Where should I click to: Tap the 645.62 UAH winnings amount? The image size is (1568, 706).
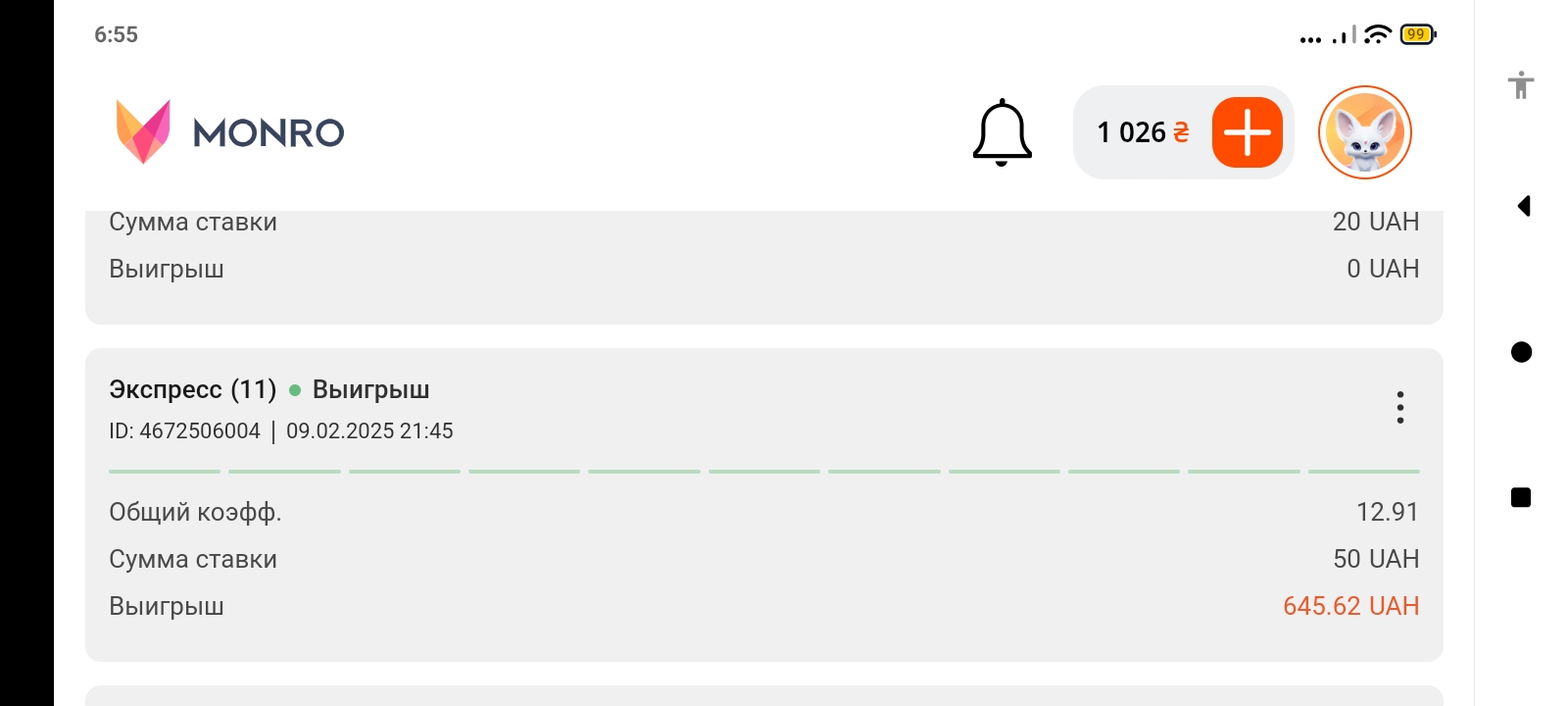pos(1350,606)
